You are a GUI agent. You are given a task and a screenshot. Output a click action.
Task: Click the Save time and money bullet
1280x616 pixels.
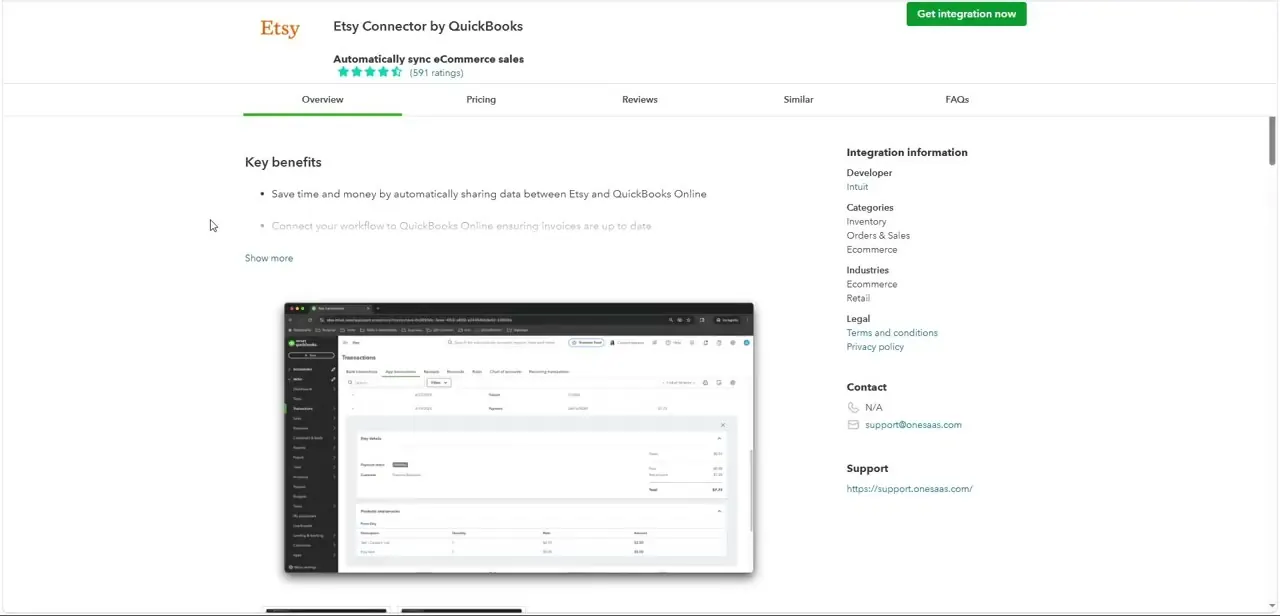click(489, 194)
